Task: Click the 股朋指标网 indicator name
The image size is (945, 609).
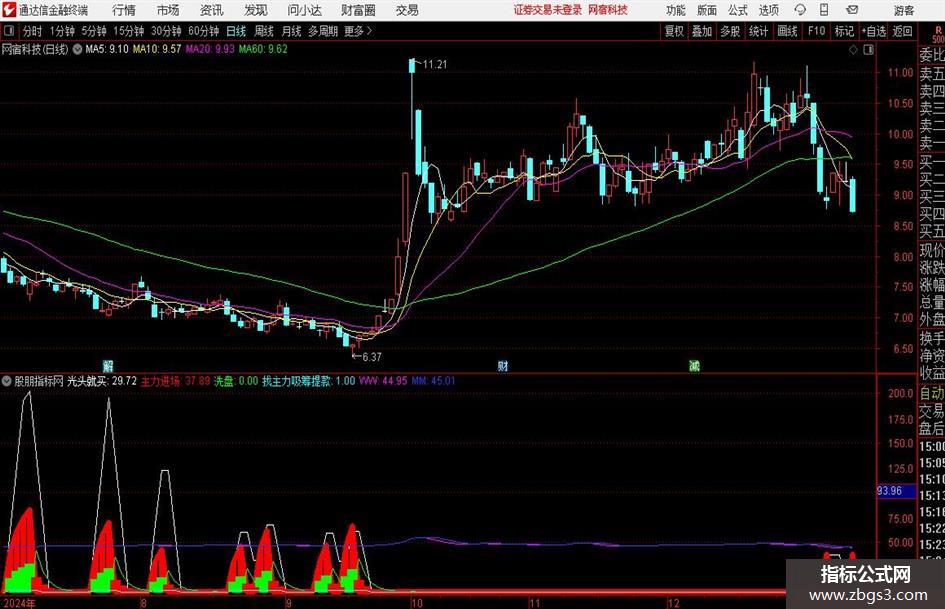Action: tap(39, 381)
